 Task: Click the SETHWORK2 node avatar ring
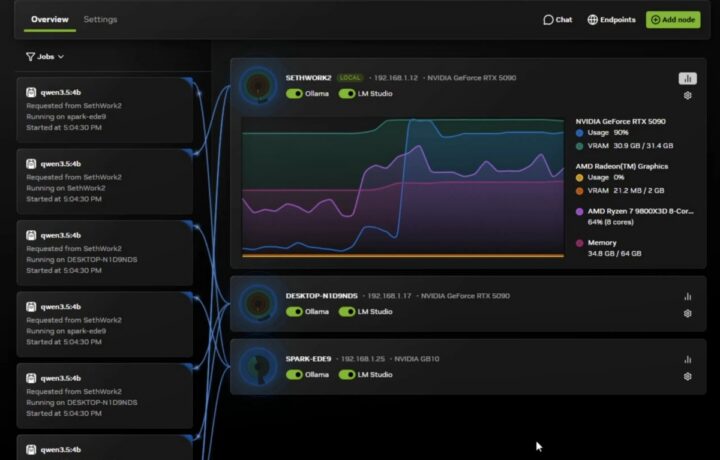tap(258, 85)
